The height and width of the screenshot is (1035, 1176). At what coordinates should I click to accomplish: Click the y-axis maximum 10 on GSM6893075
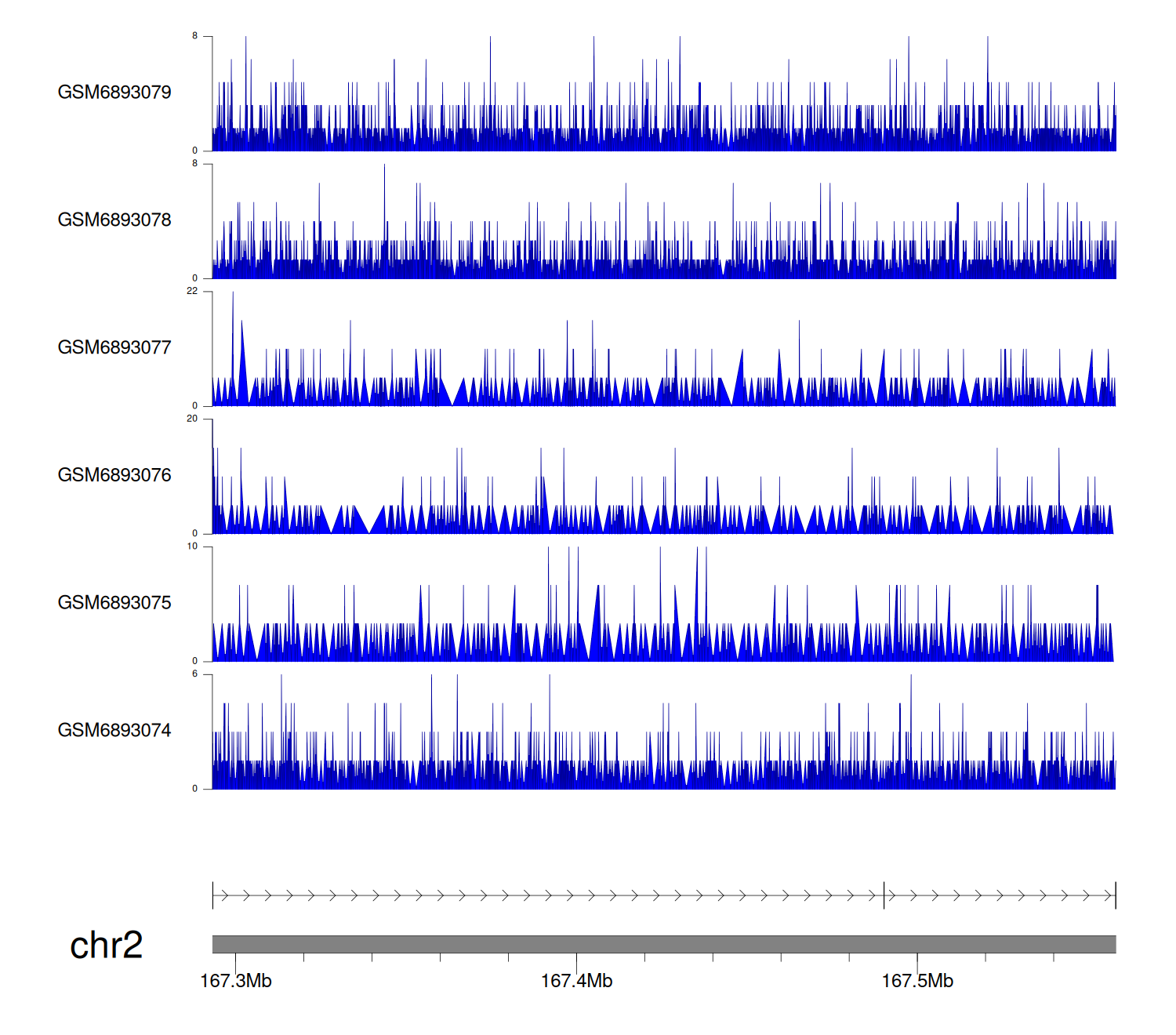click(192, 547)
